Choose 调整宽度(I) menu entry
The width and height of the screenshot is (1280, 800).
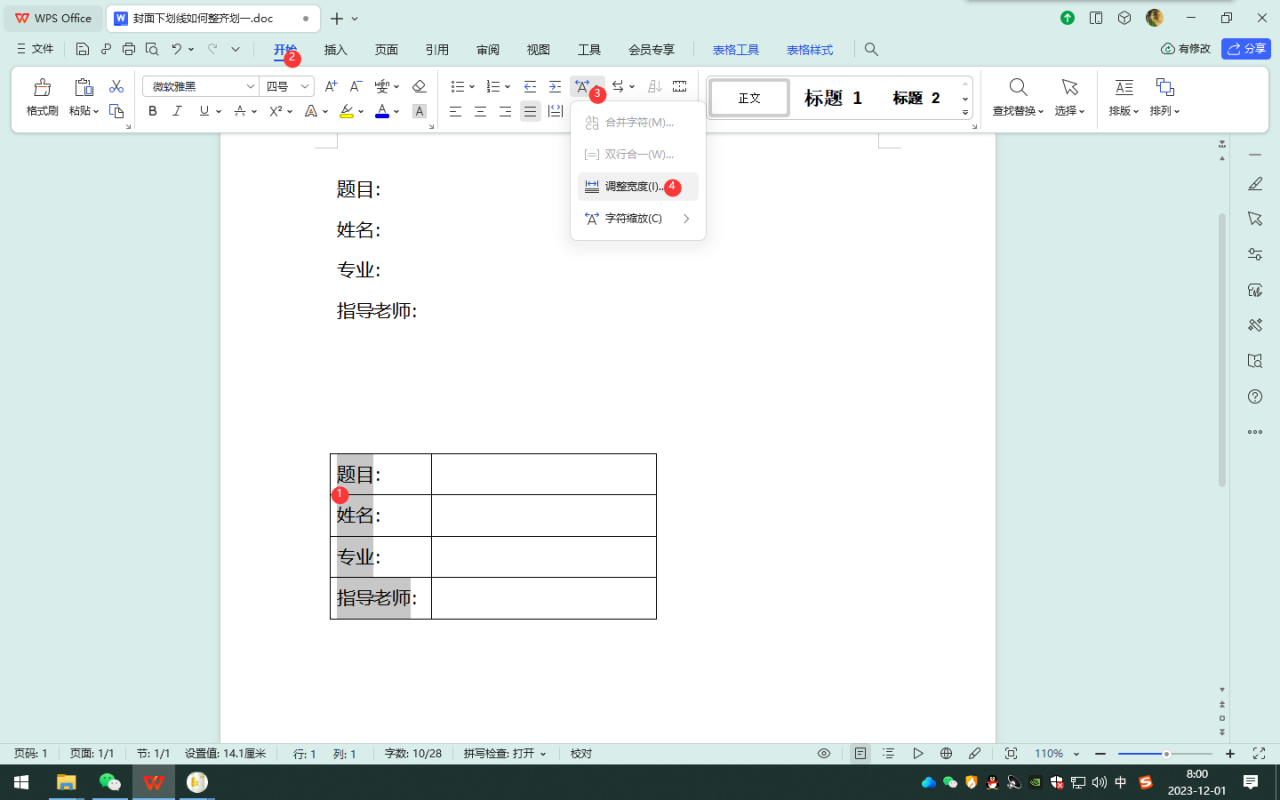click(638, 187)
